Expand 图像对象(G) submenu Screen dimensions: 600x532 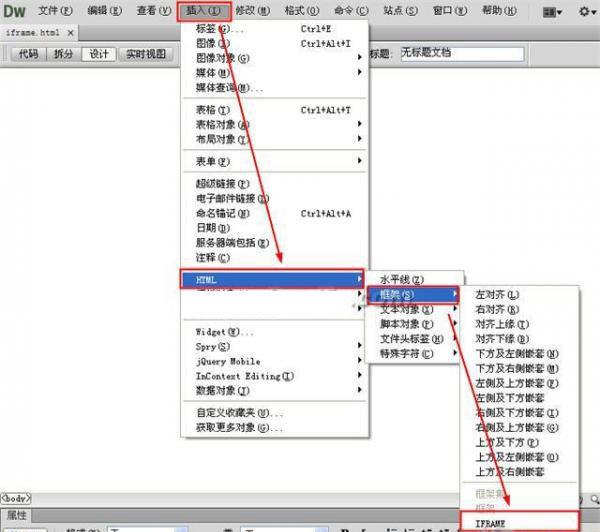[275, 58]
